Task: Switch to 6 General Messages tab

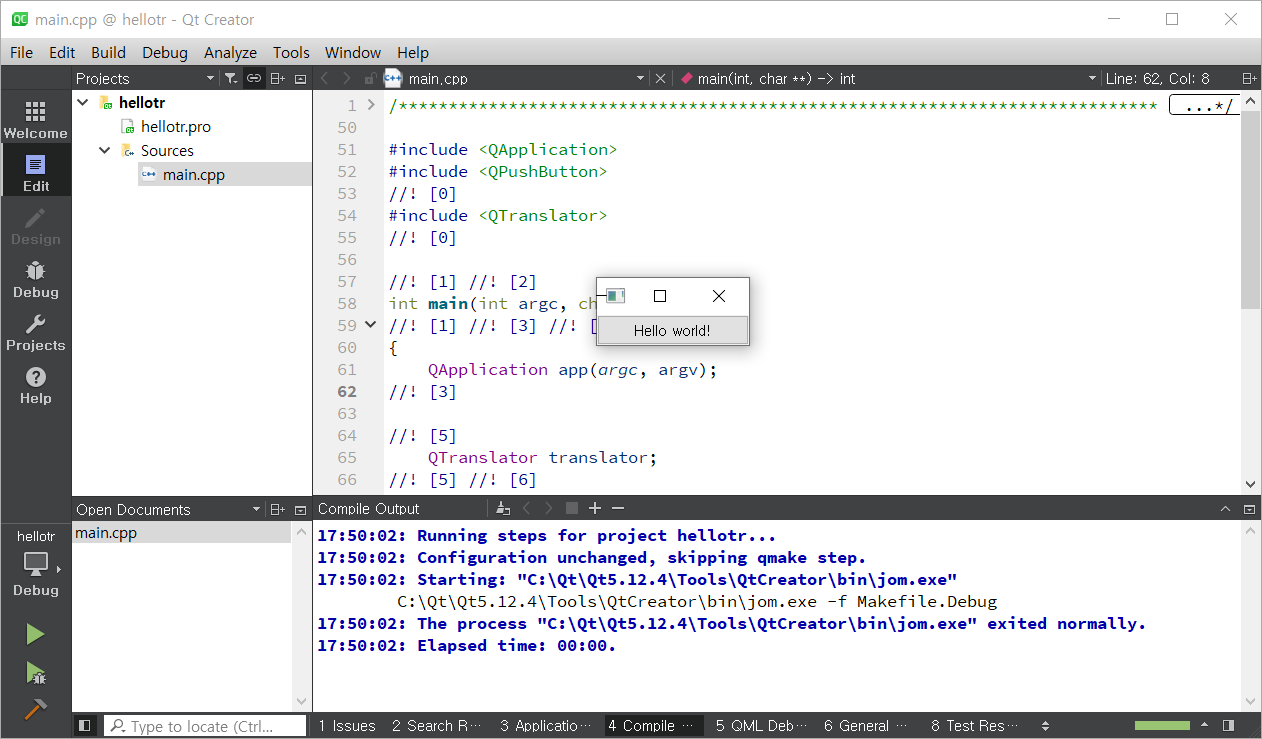Action: coord(866,726)
